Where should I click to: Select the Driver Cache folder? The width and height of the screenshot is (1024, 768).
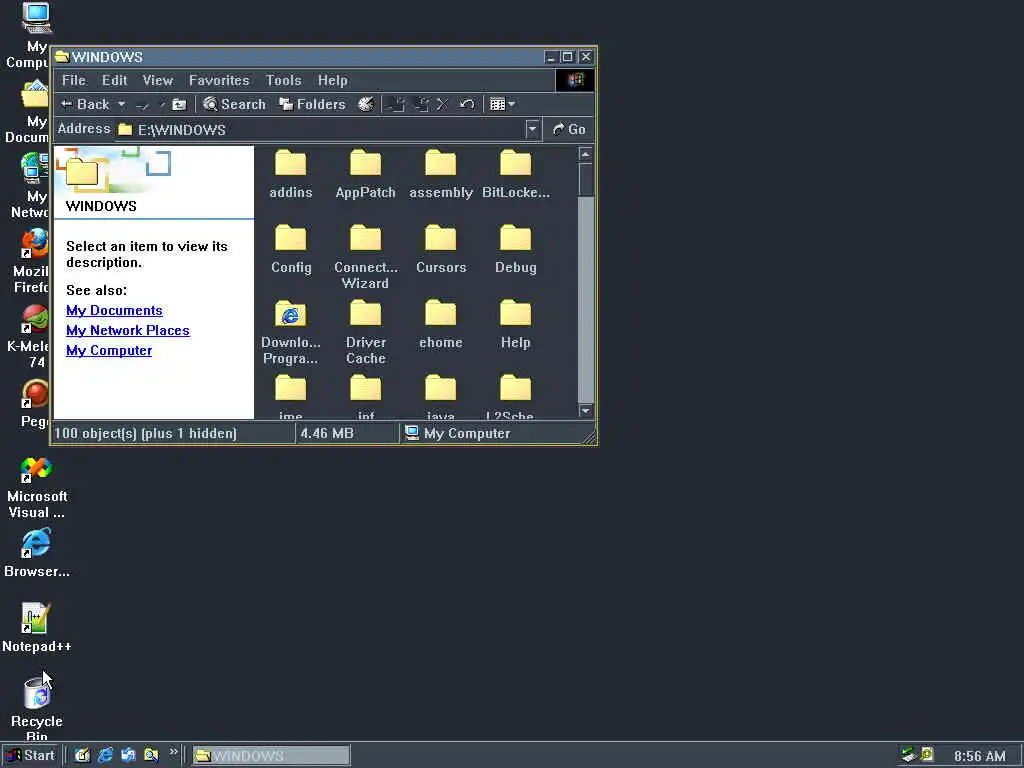(366, 332)
